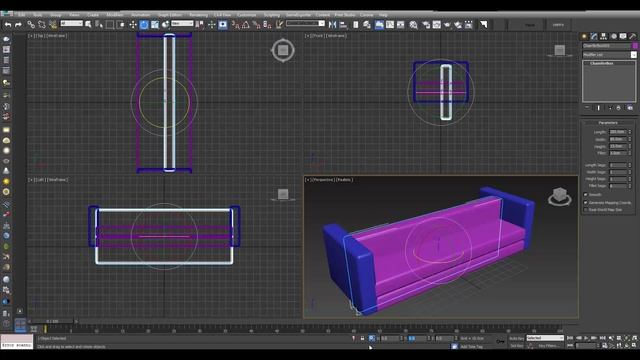Select ChamferBox entry in modifier stack
Viewport: 640px width, 360px height.
tap(602, 64)
